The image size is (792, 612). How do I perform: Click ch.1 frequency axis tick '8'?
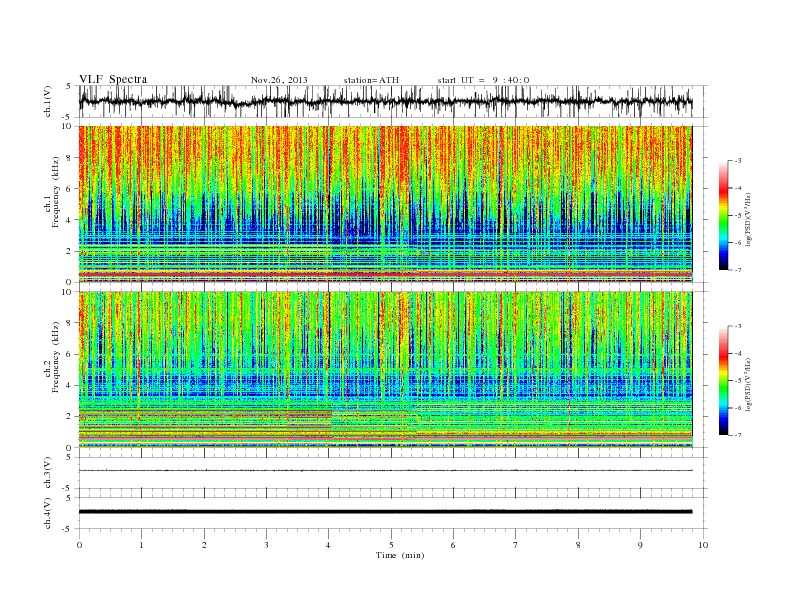tap(69, 158)
